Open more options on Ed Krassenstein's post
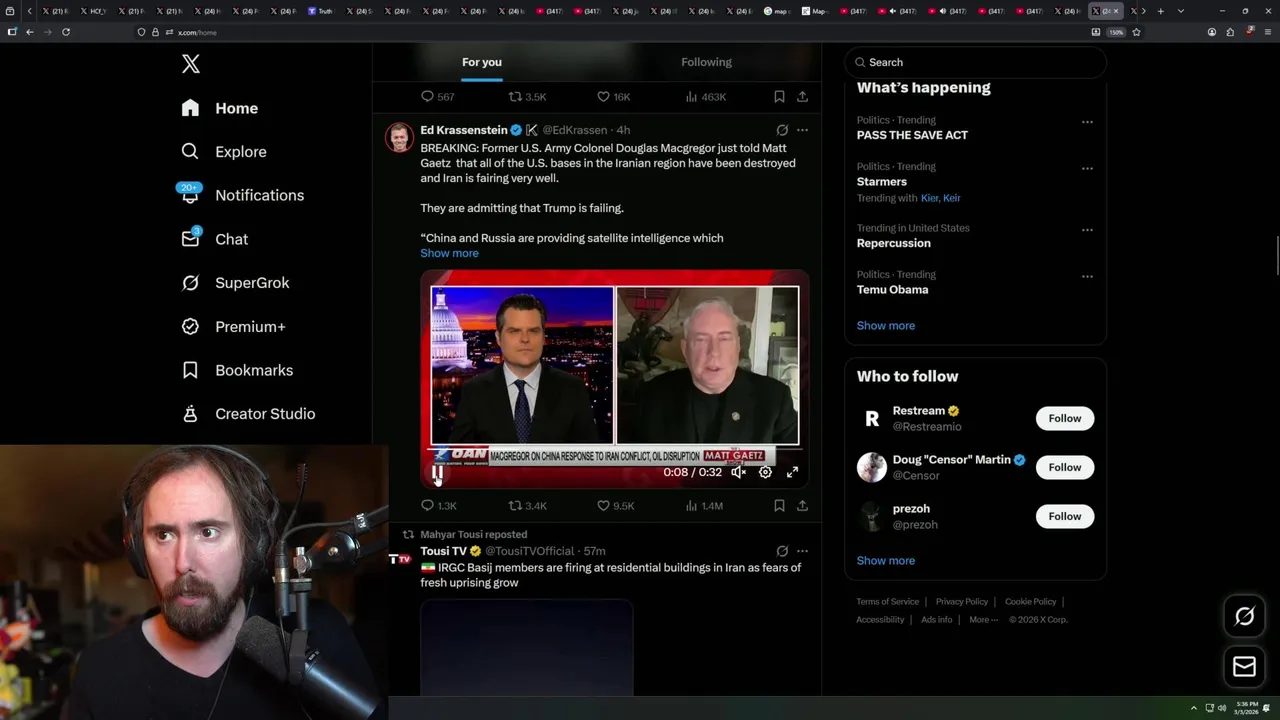1280x720 pixels. coord(802,130)
